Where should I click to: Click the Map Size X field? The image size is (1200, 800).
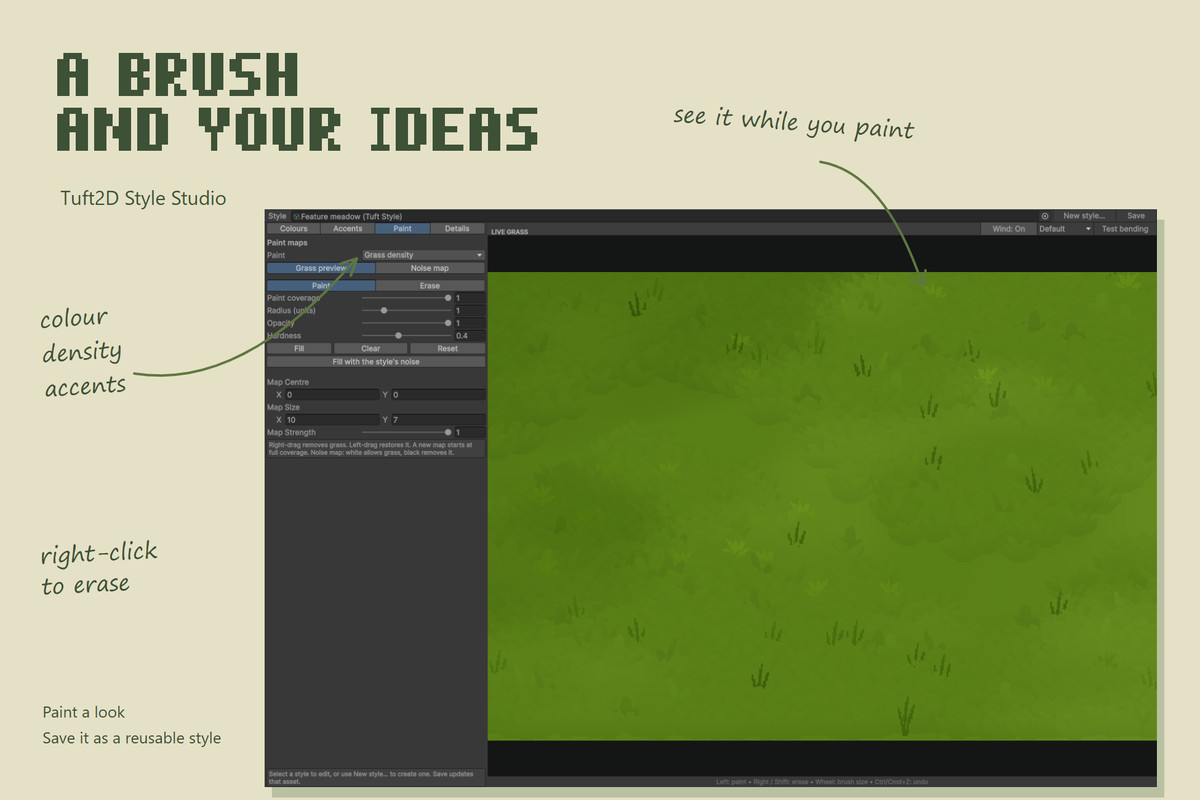(331, 420)
